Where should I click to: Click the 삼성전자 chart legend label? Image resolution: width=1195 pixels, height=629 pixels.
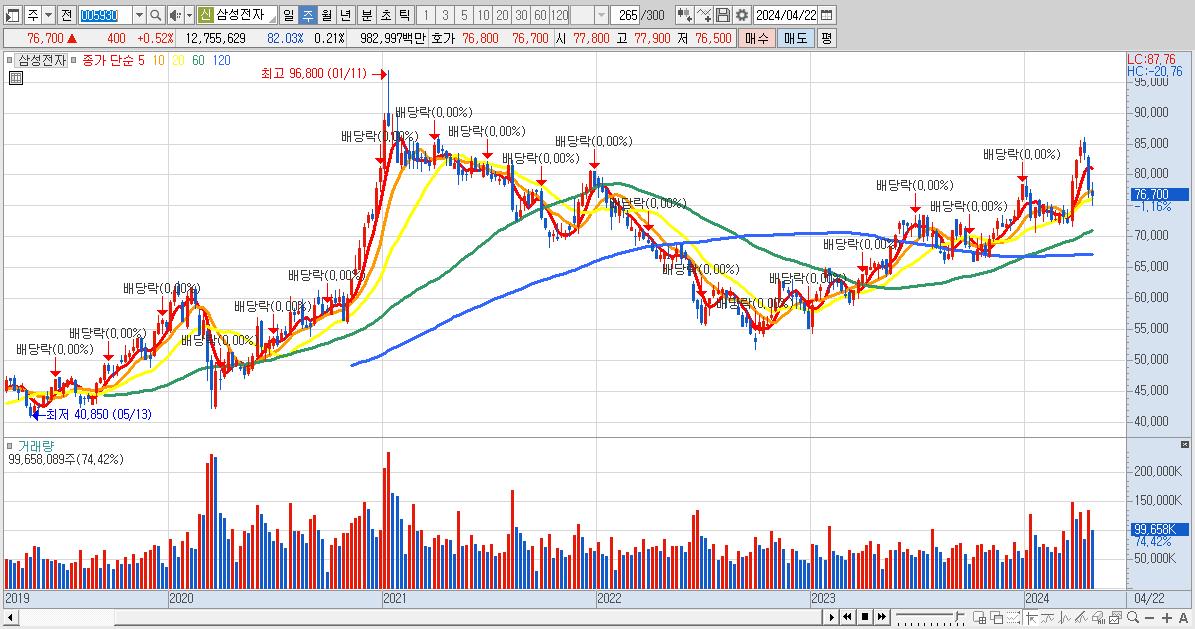42,60
